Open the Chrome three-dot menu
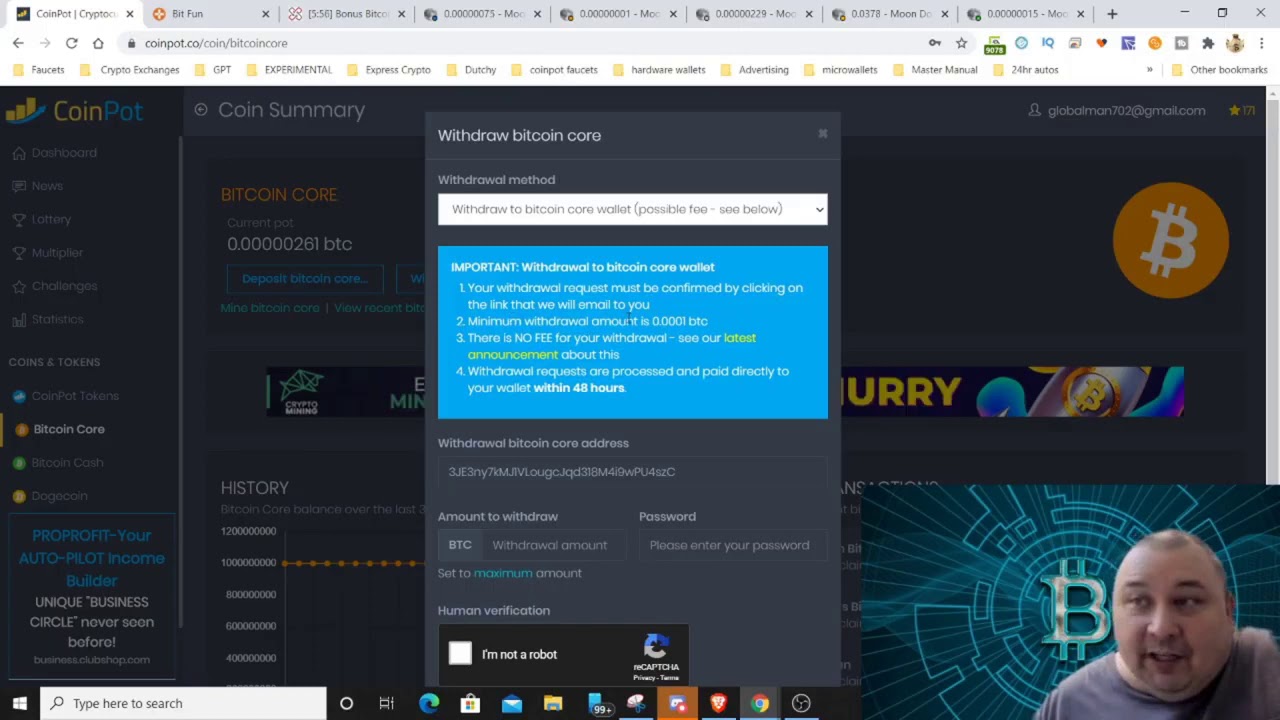The image size is (1280, 720). (x=1262, y=43)
